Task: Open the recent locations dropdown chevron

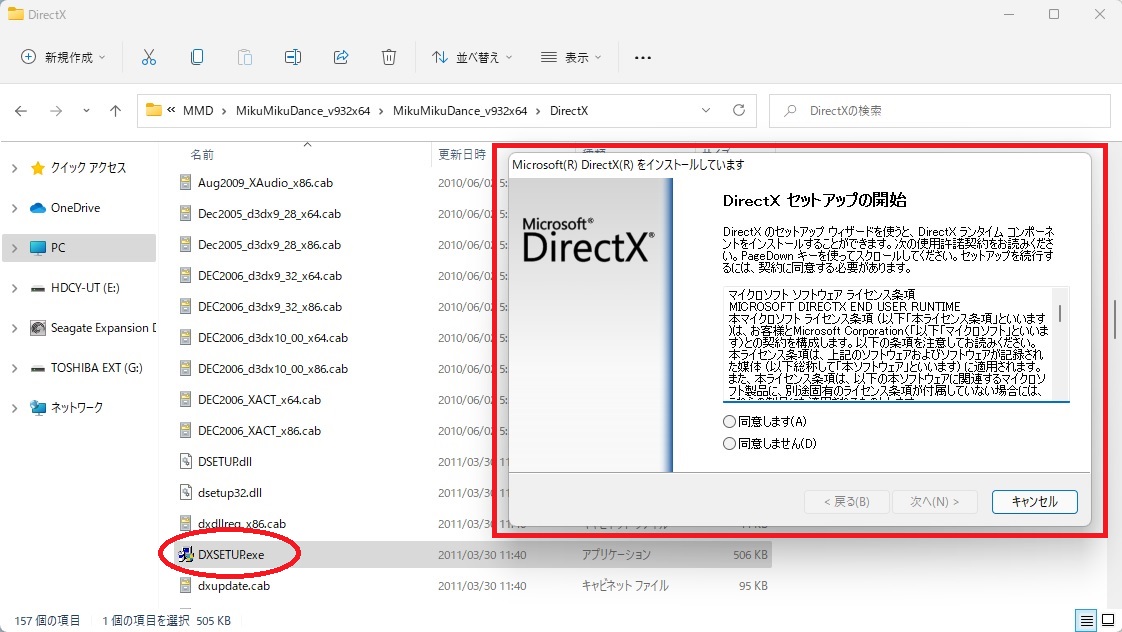Action: (x=86, y=111)
